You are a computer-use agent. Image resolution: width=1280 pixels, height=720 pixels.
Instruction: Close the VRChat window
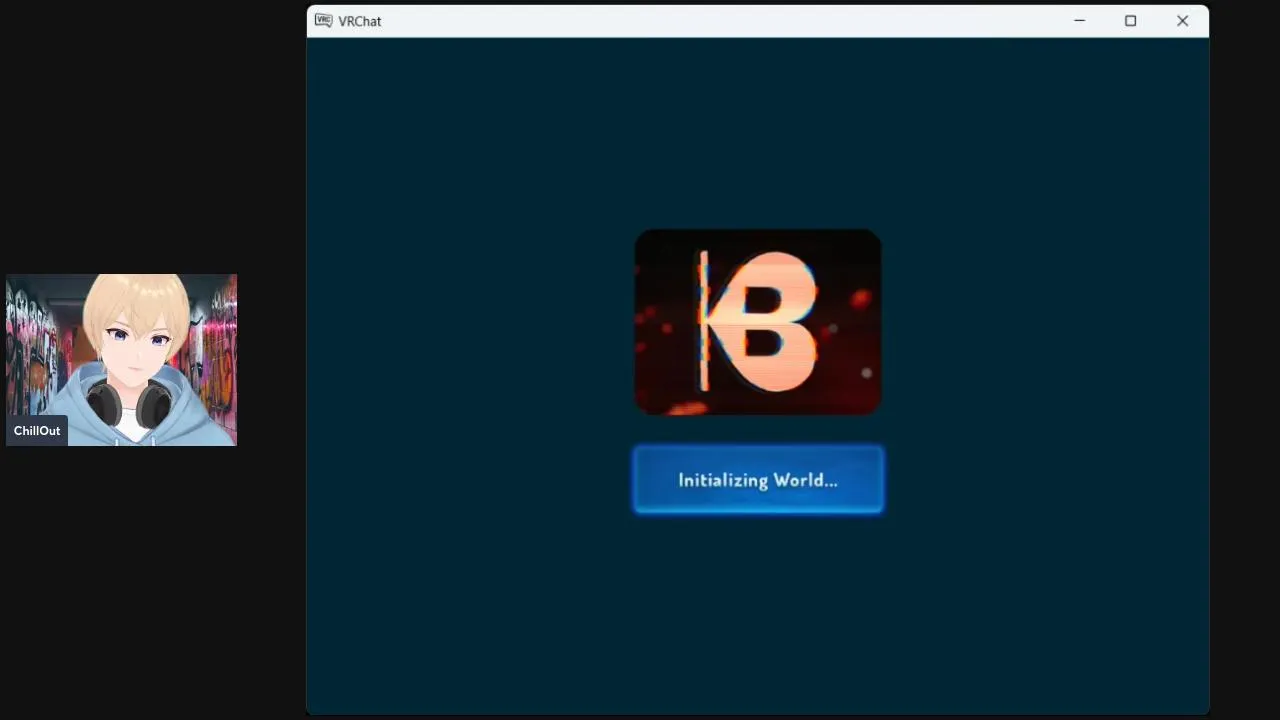(1182, 20)
